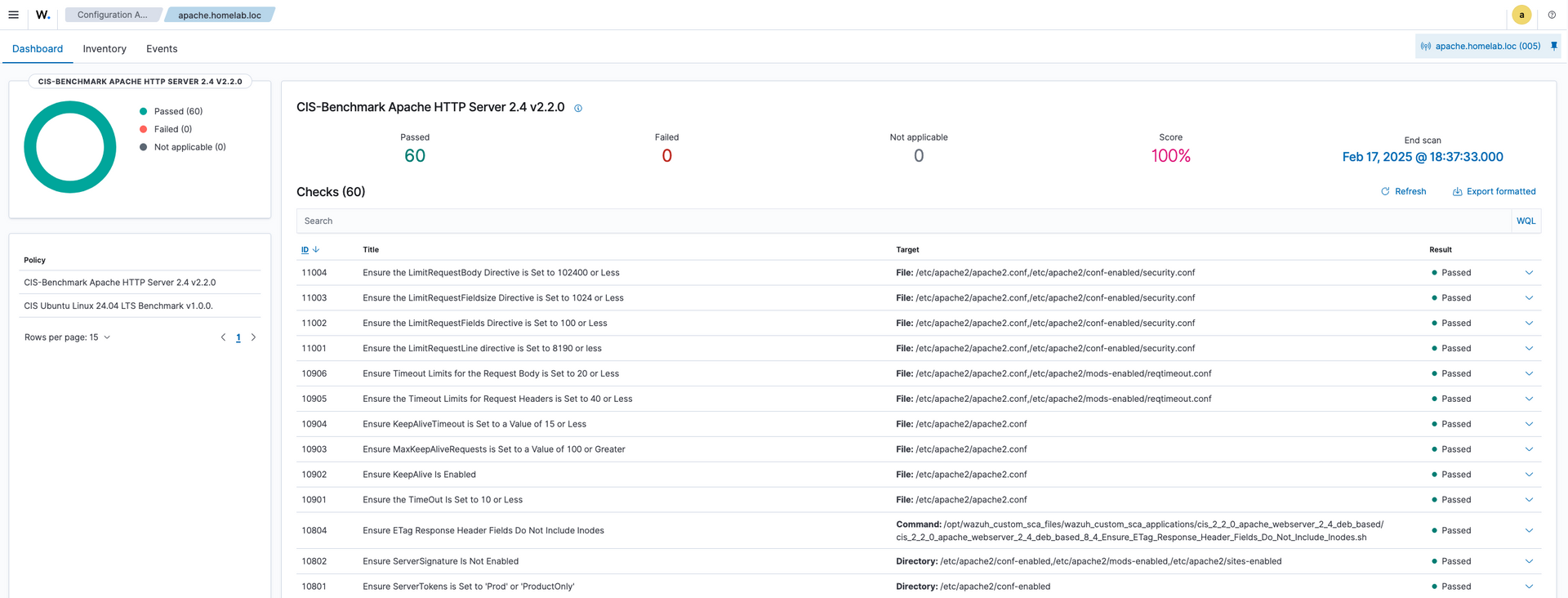Open the user avatar menu
The width and height of the screenshot is (1568, 598).
point(1521,15)
